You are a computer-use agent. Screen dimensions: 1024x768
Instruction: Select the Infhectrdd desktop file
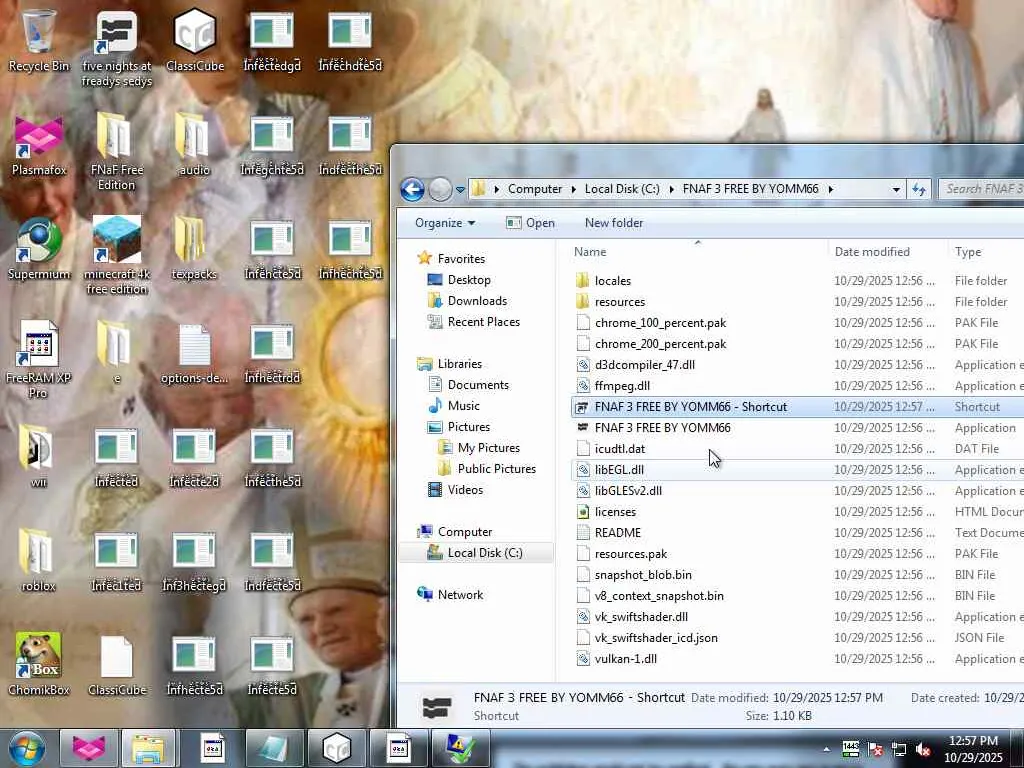(x=272, y=353)
